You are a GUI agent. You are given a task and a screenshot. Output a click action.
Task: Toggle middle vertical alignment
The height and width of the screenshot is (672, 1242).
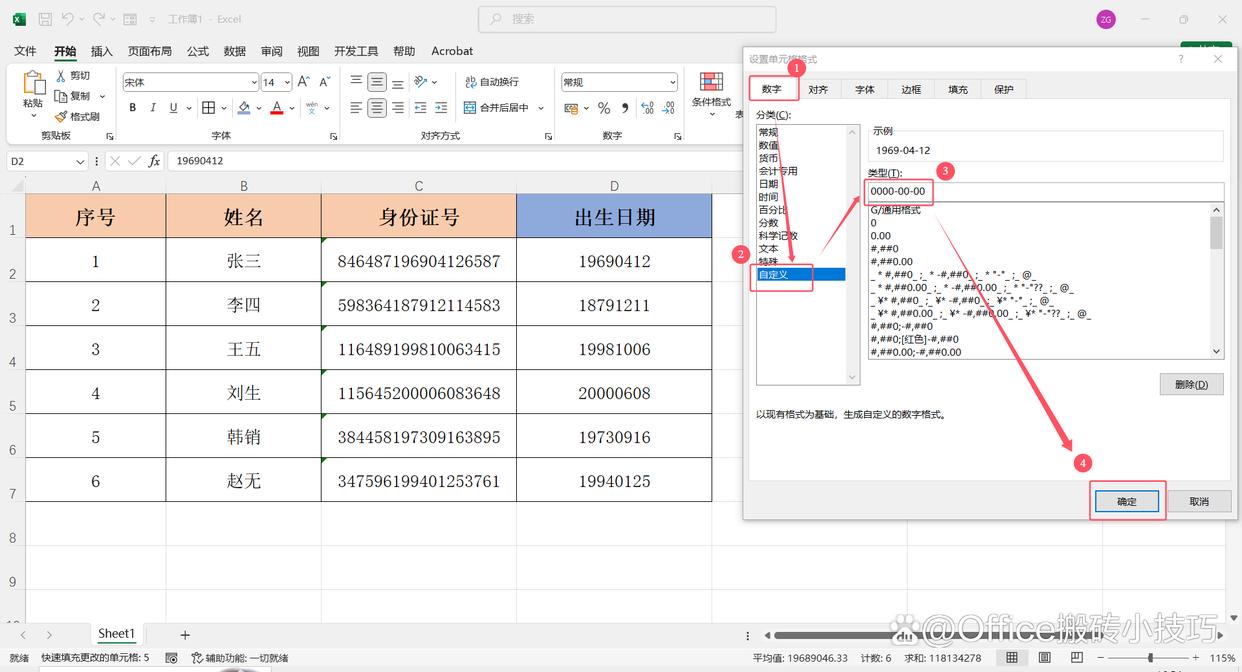377,82
